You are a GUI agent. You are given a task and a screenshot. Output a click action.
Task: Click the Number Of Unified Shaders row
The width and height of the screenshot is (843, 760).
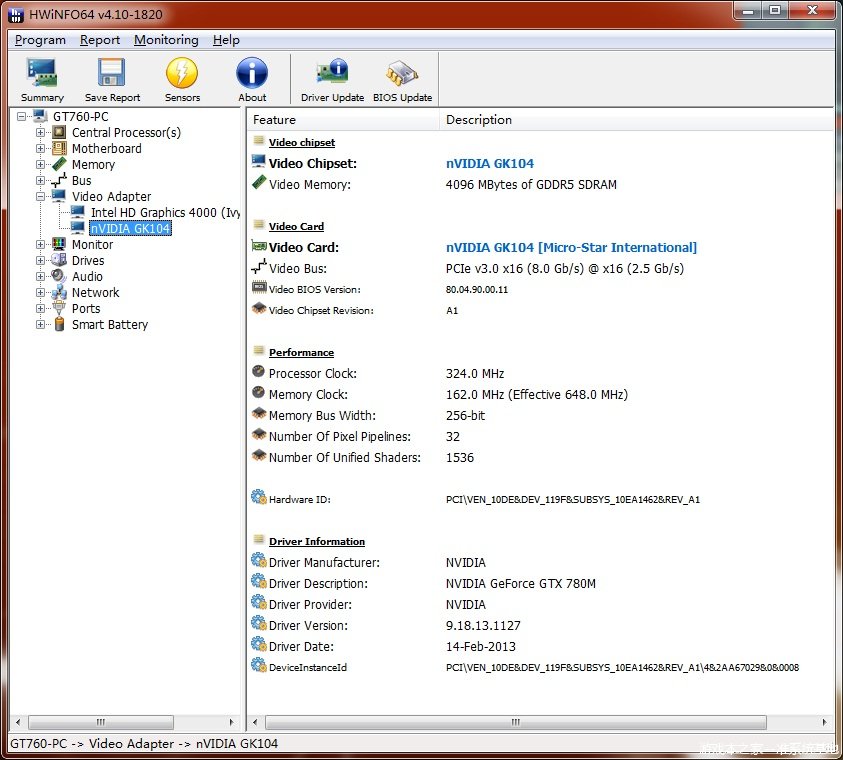coord(540,457)
